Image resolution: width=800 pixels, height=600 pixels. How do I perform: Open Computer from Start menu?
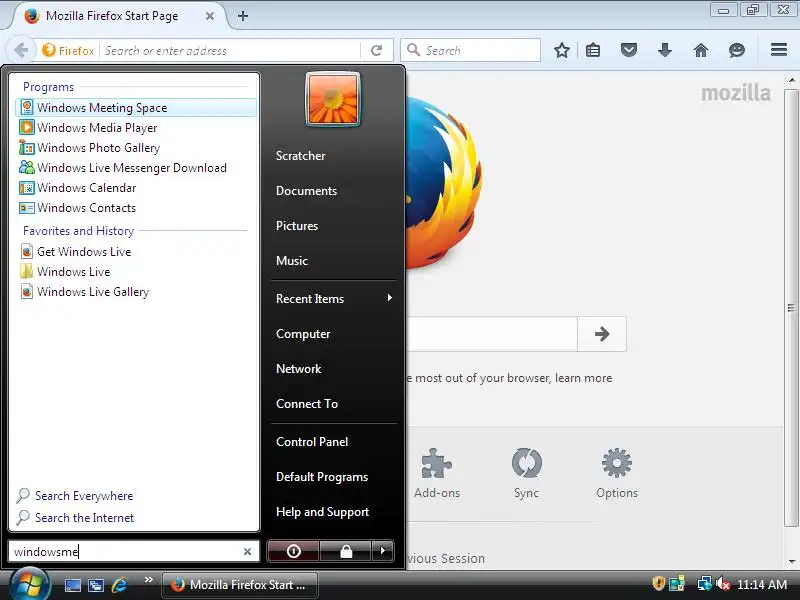click(x=303, y=334)
